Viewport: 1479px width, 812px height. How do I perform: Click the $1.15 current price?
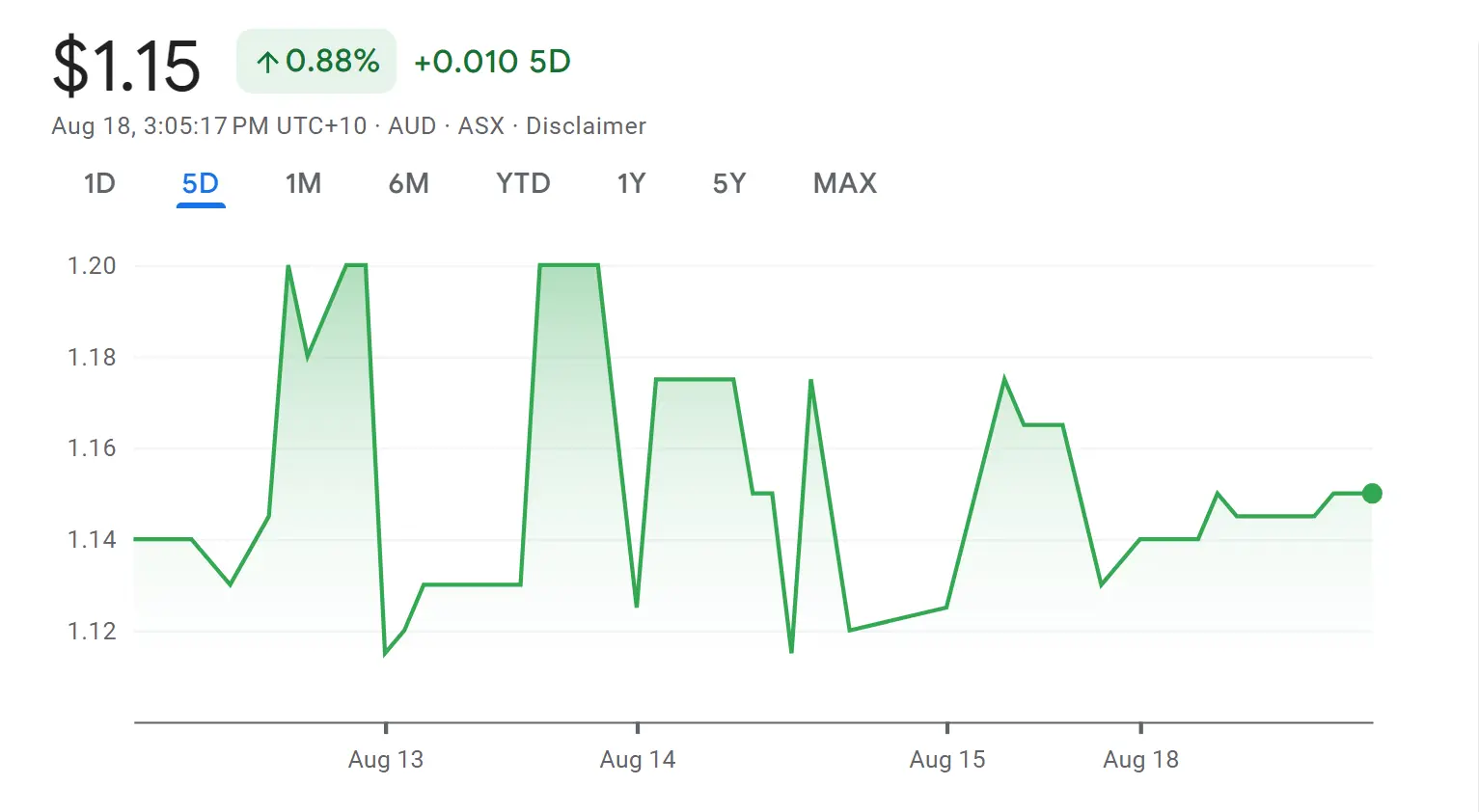(x=126, y=66)
